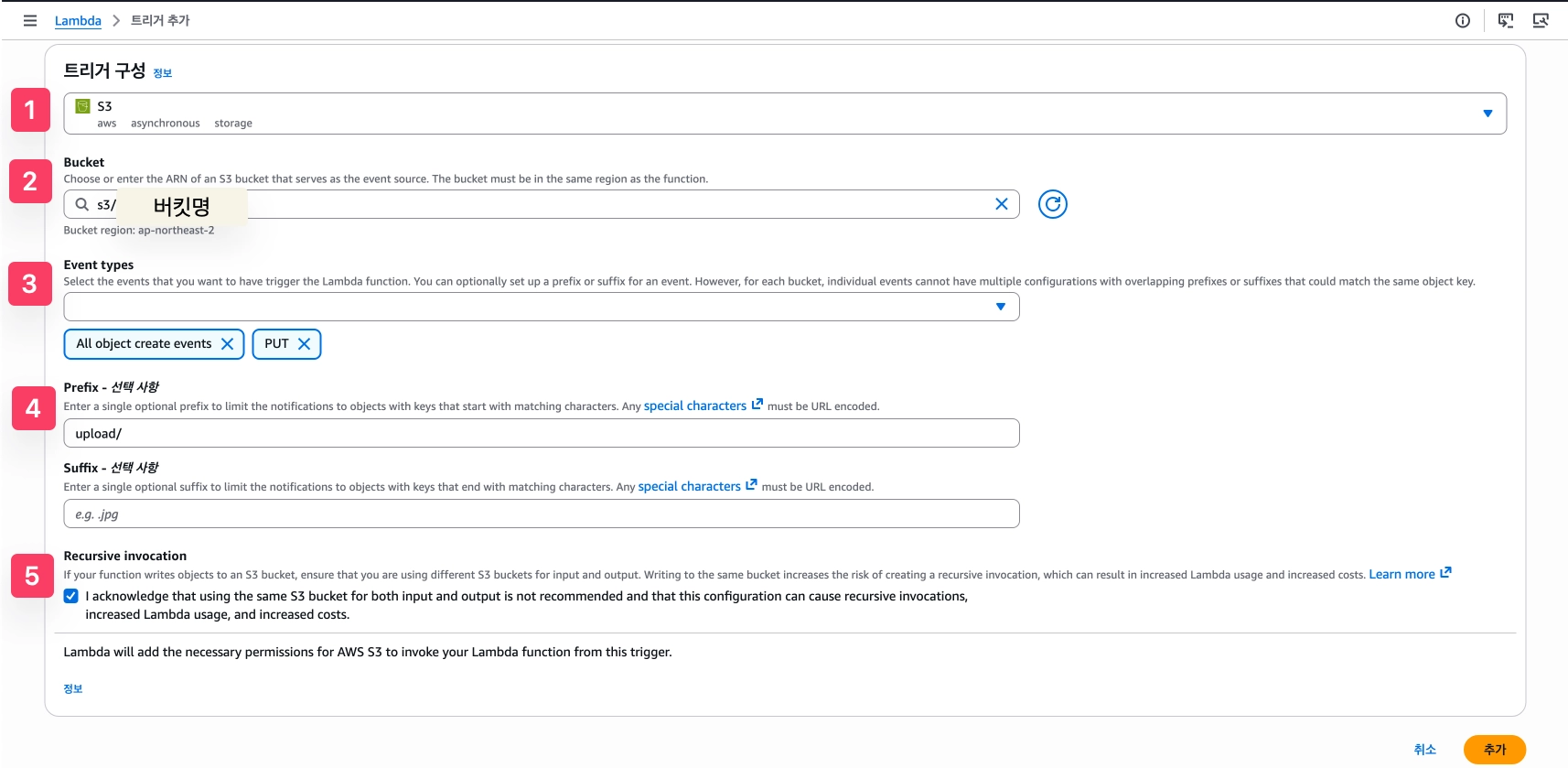
Task: Click the external link icon under the Suffix heading
Action: tap(751, 484)
